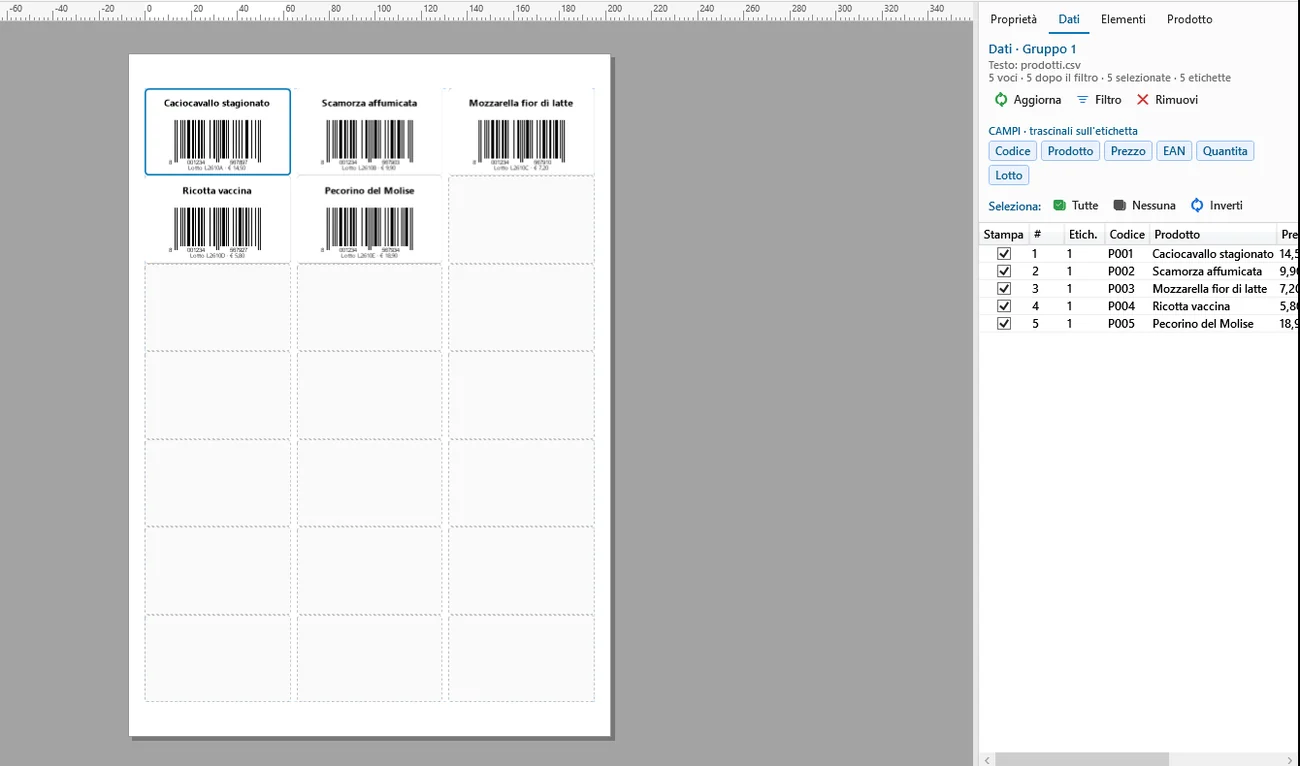Select the Mozzarella fior di latte label
Image resolution: width=1300 pixels, height=766 pixels.
pyautogui.click(x=521, y=132)
